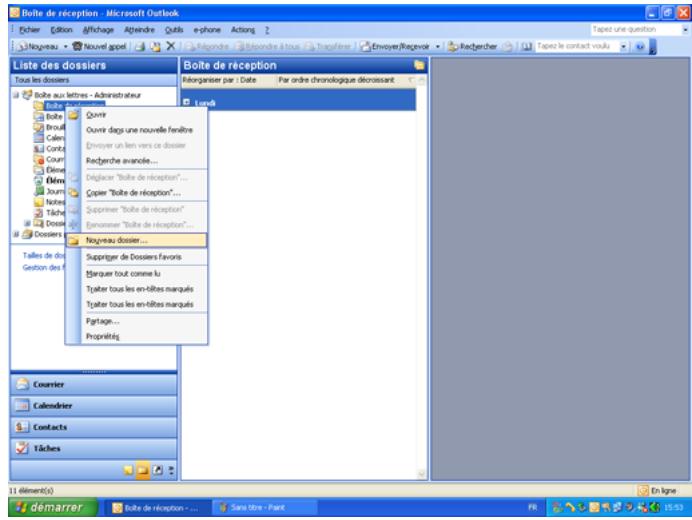Image resolution: width=692 pixels, height=520 pixels.
Task: Open the address book icon in the toolbar
Action: [526, 46]
